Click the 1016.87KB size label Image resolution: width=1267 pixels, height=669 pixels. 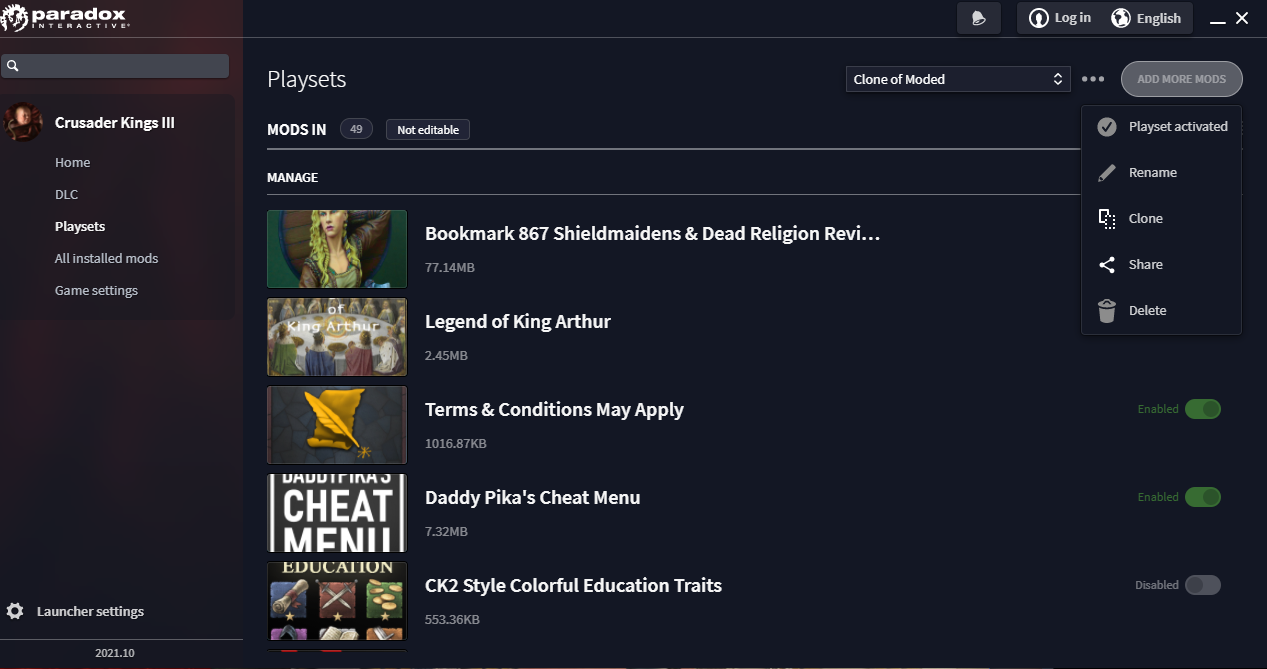coord(456,444)
